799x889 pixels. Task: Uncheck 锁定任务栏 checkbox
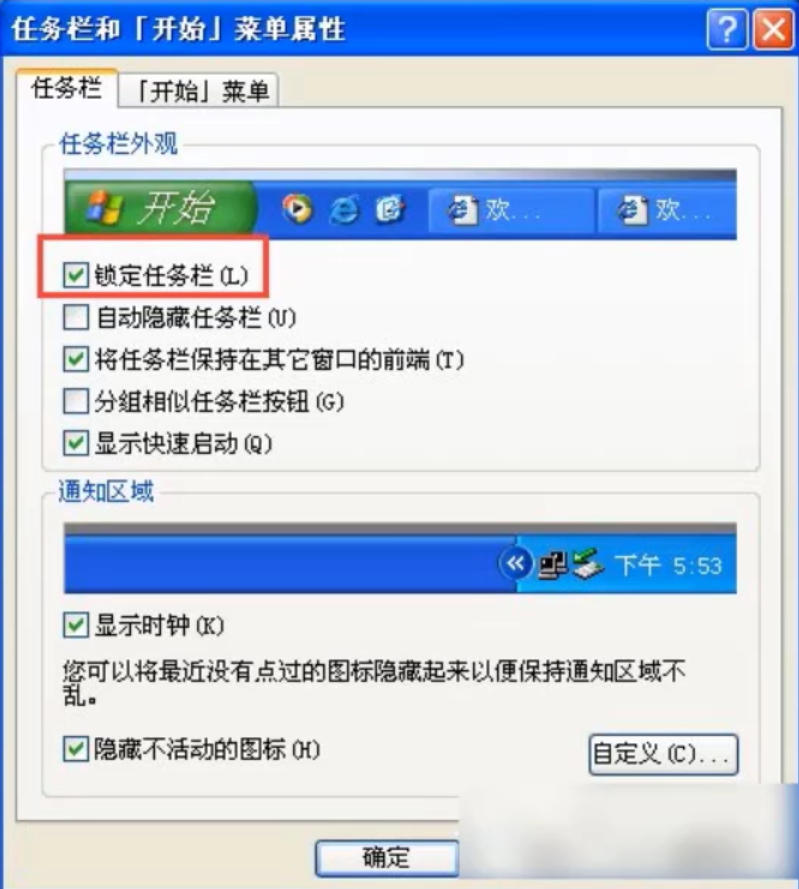pos(75,275)
